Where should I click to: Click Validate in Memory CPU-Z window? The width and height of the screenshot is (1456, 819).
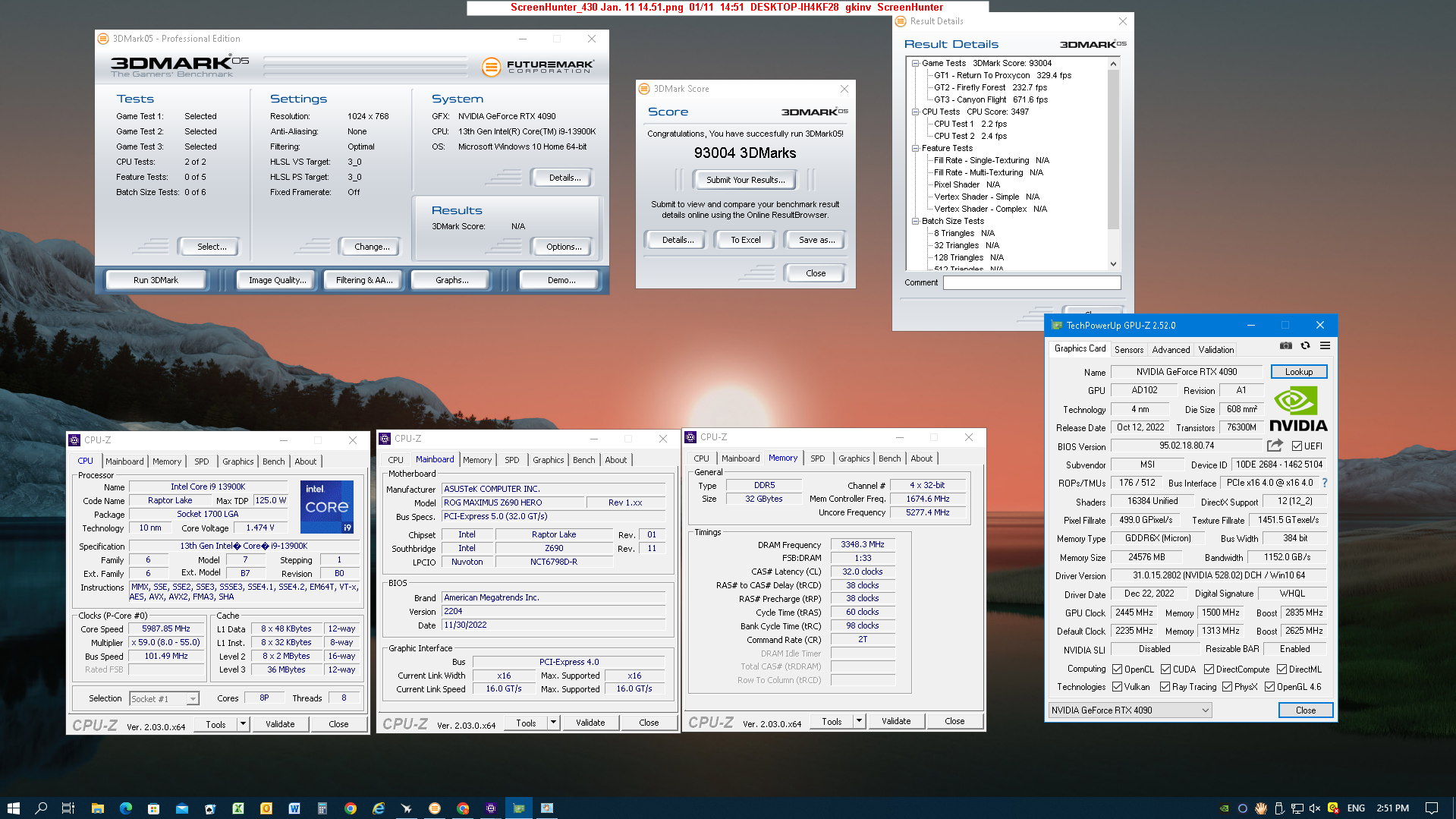coord(896,721)
